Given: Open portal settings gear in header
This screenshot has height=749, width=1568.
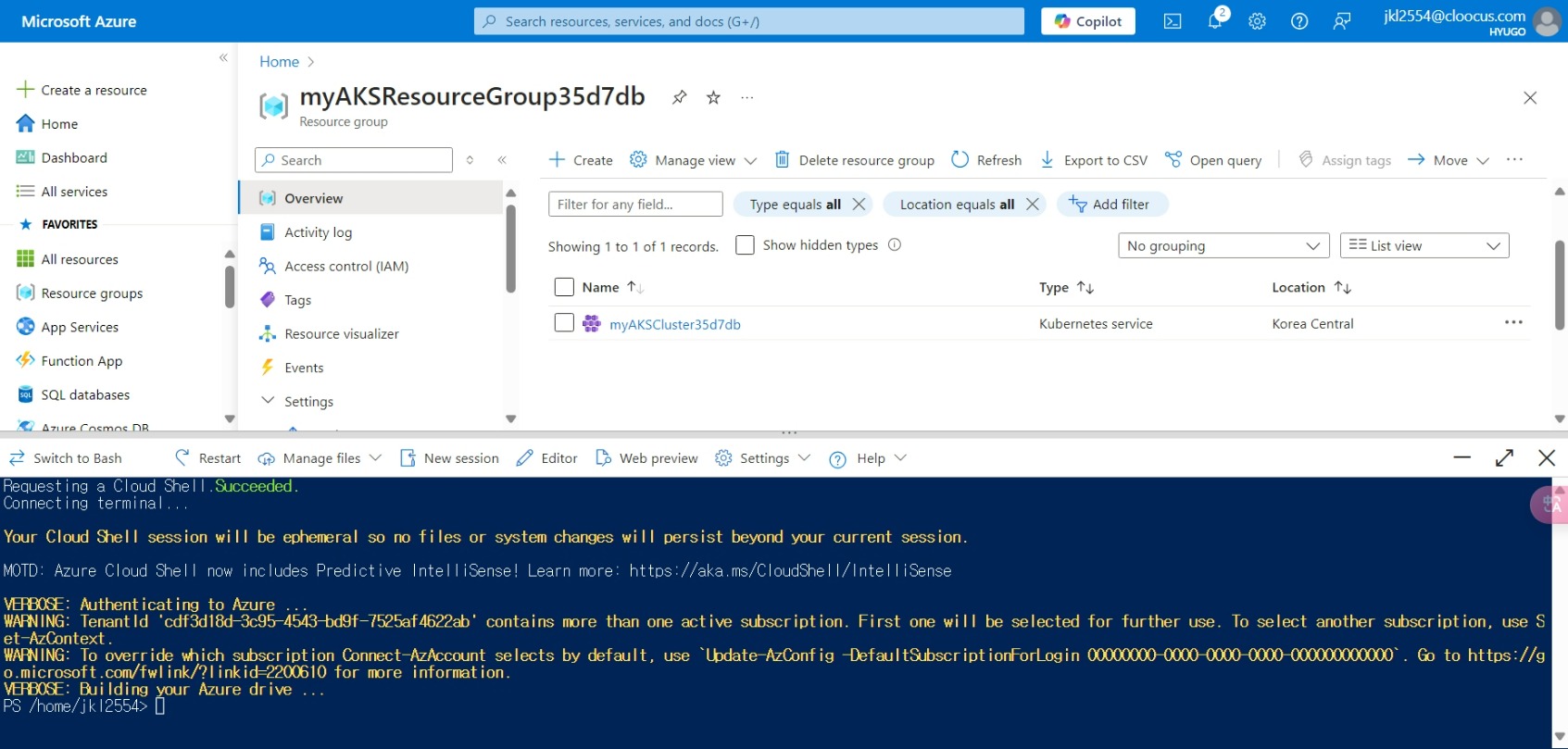Looking at the screenshot, I should [1257, 21].
